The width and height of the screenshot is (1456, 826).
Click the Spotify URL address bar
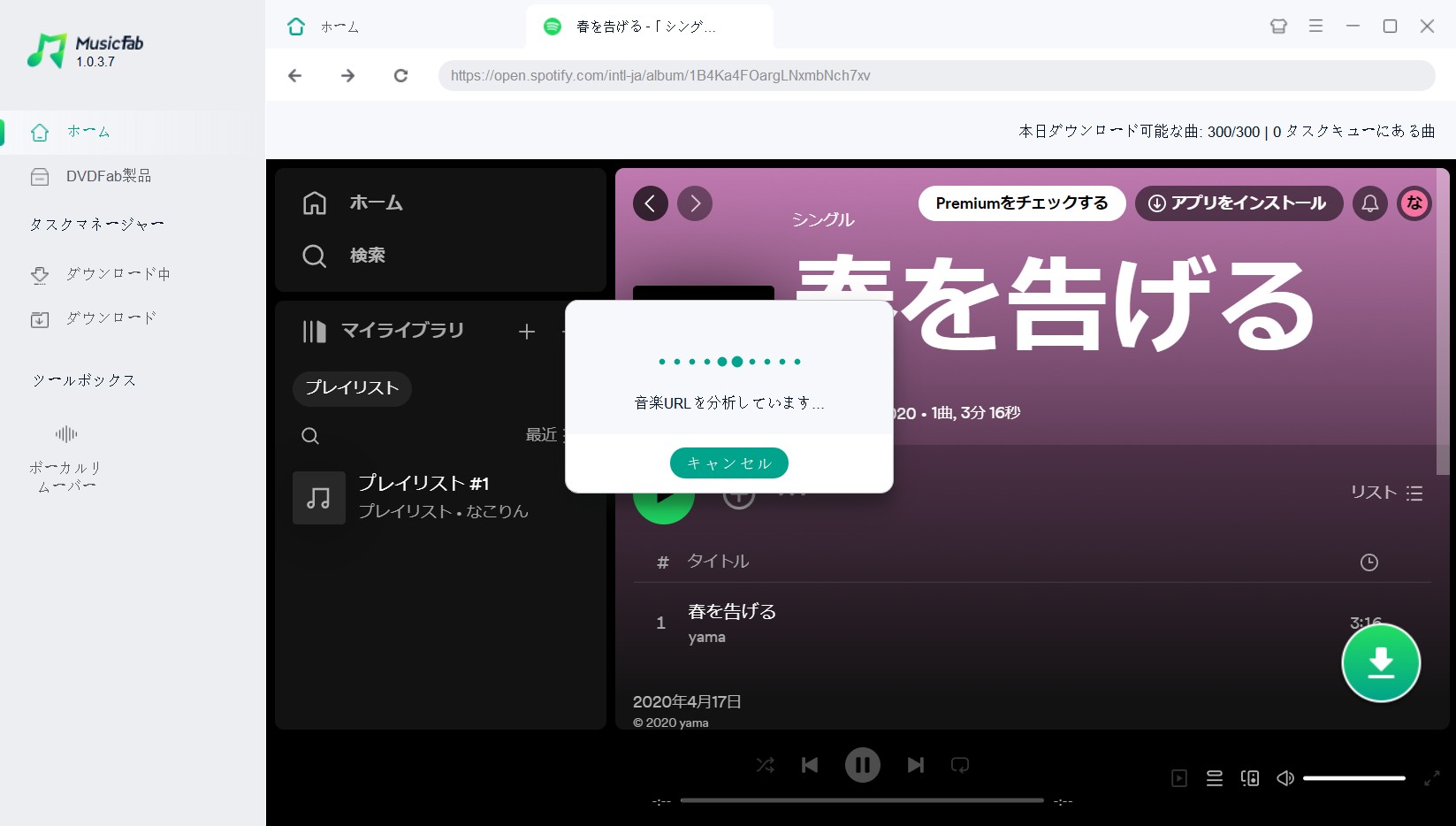[x=936, y=75]
